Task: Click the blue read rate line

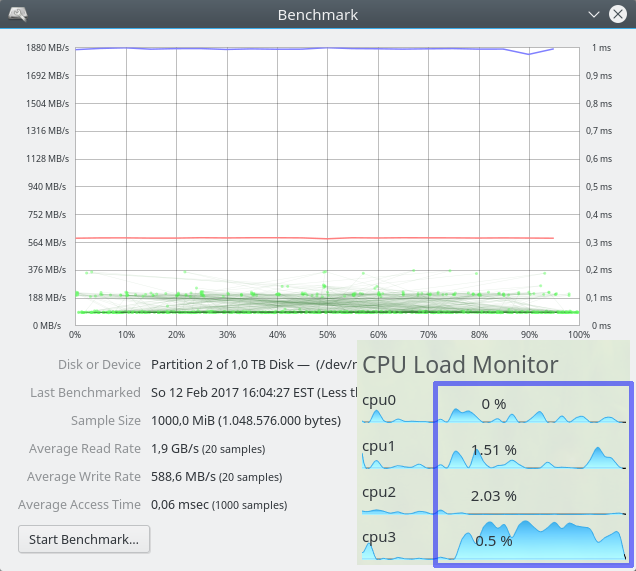Action: coord(314,49)
